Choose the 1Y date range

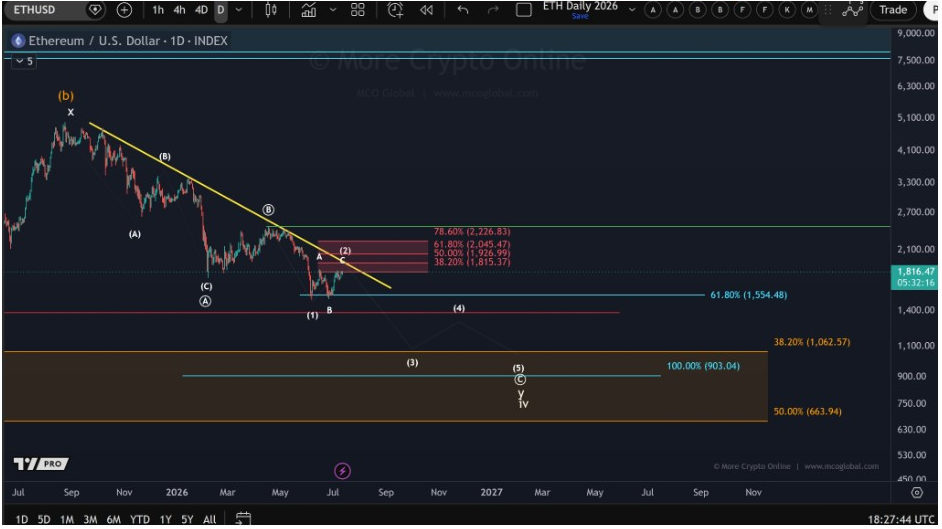[x=166, y=519]
